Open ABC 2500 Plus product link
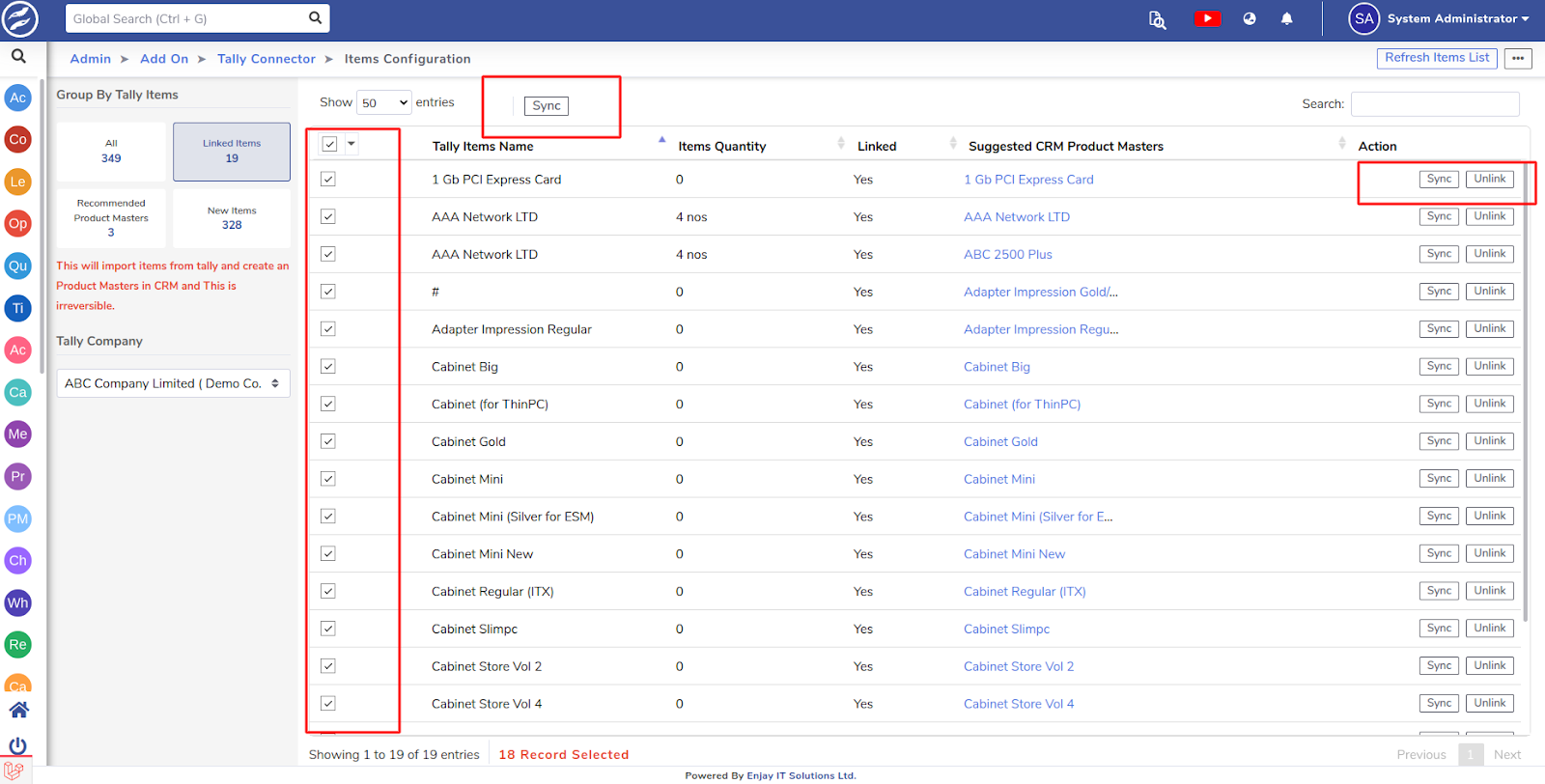Screen dimensions: 1545x784 point(1008,255)
